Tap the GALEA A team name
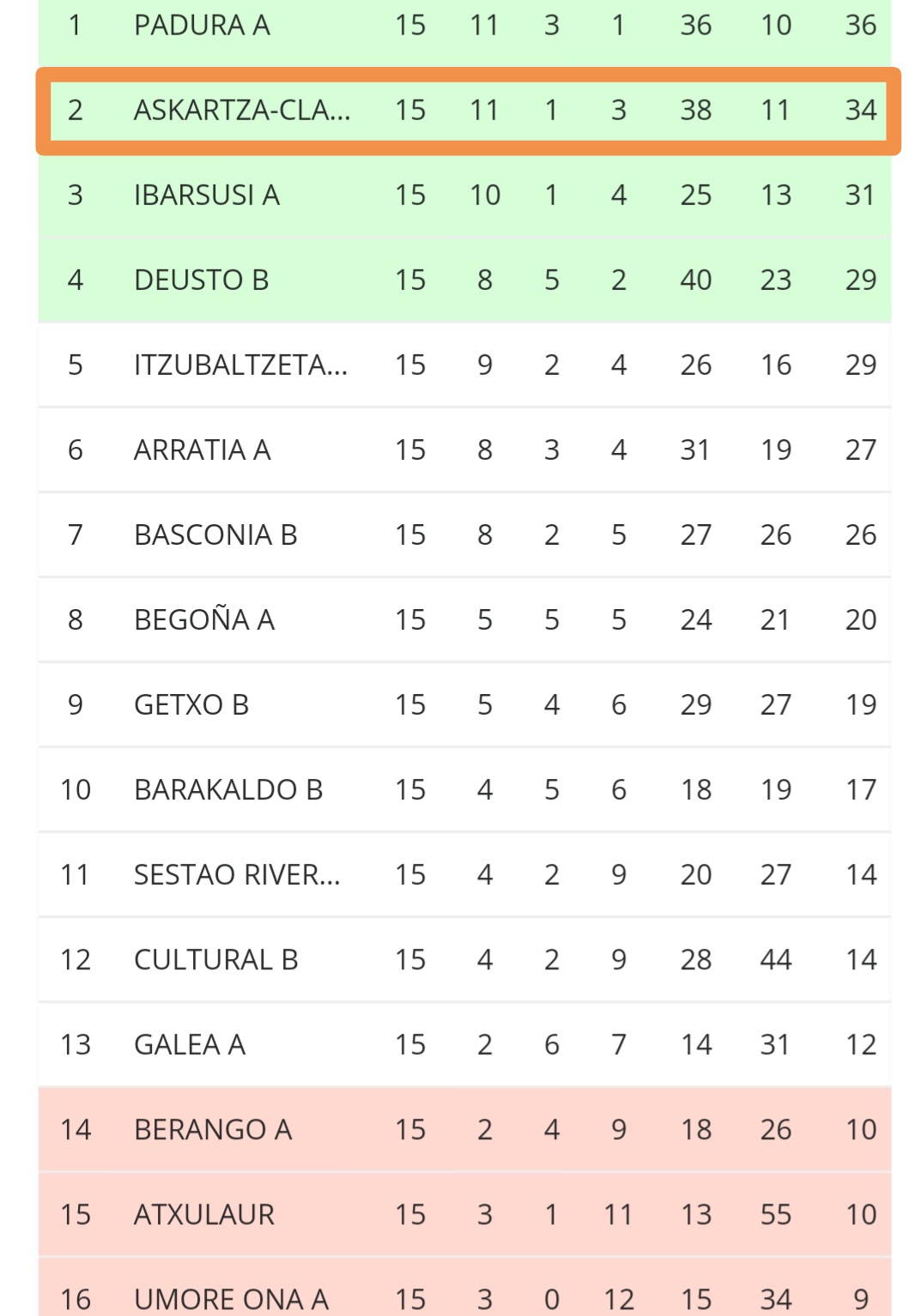 pyautogui.click(x=190, y=1044)
